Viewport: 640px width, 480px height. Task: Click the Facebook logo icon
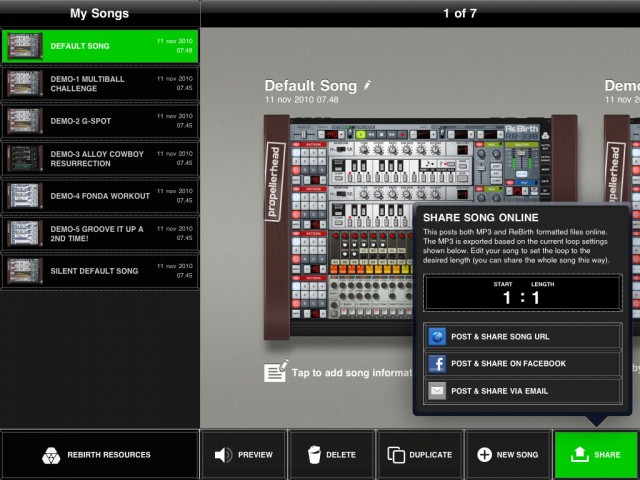click(437, 363)
